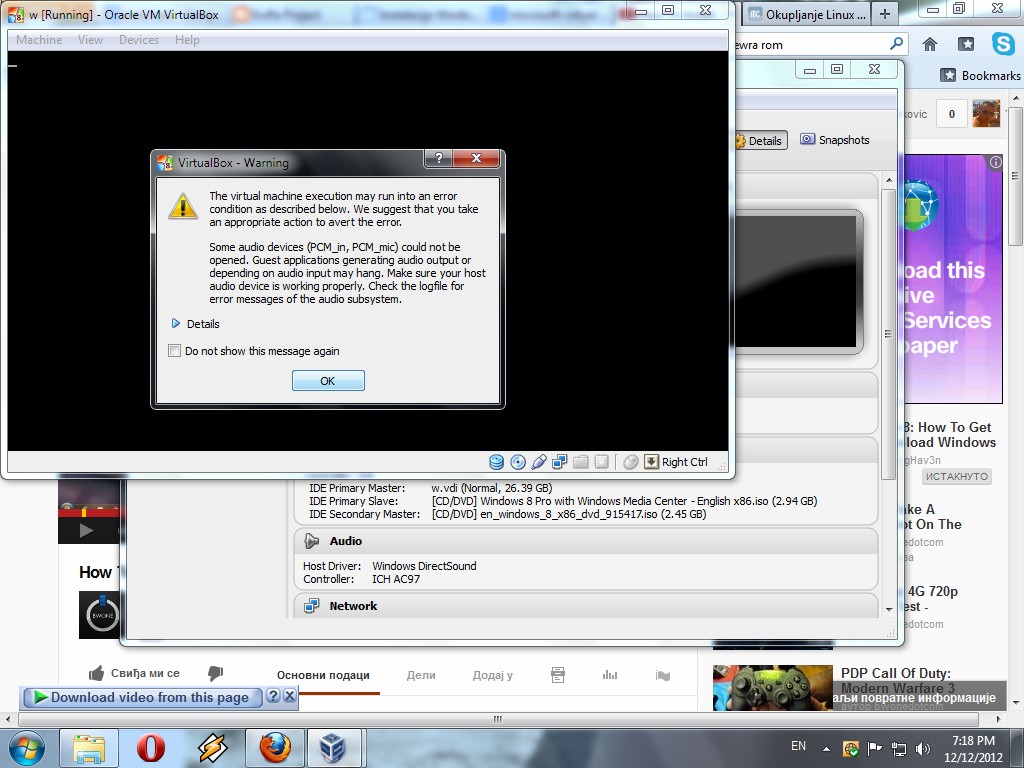Click the game controller video thumbnail
Viewport: 1024px width, 768px height.
coord(773,688)
